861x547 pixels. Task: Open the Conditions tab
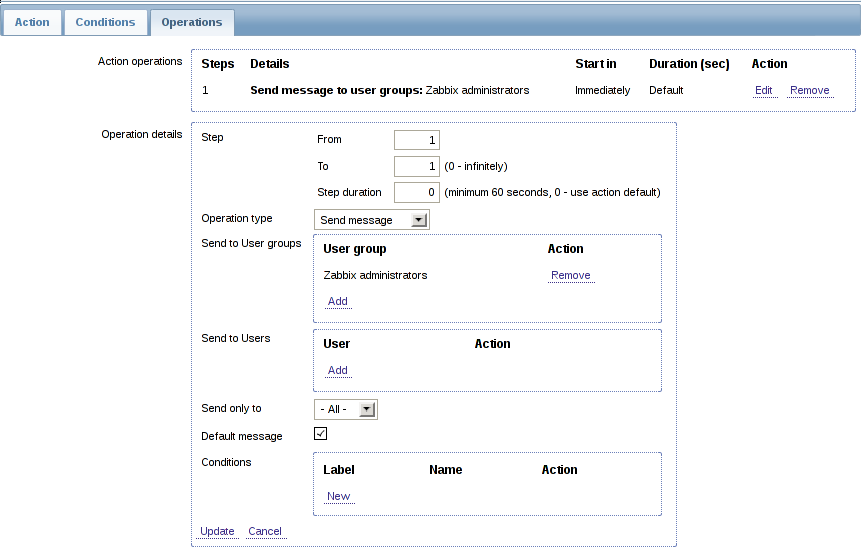point(105,22)
